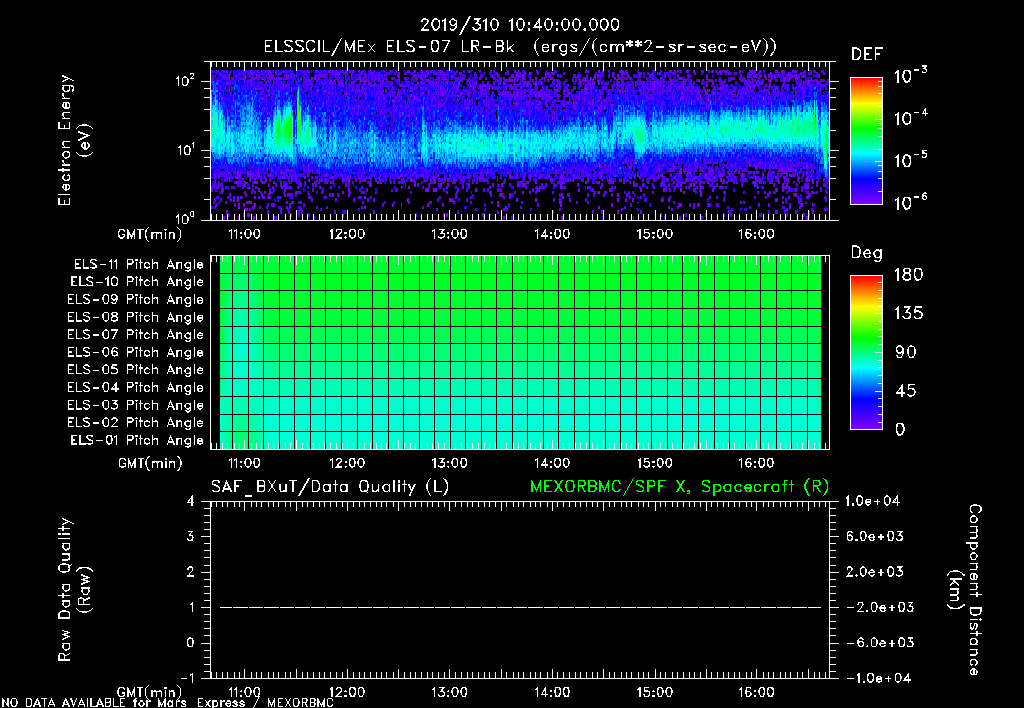Click the GMT(min) label under pitch angle panel
Screen dimensions: 1024x708
point(150,464)
